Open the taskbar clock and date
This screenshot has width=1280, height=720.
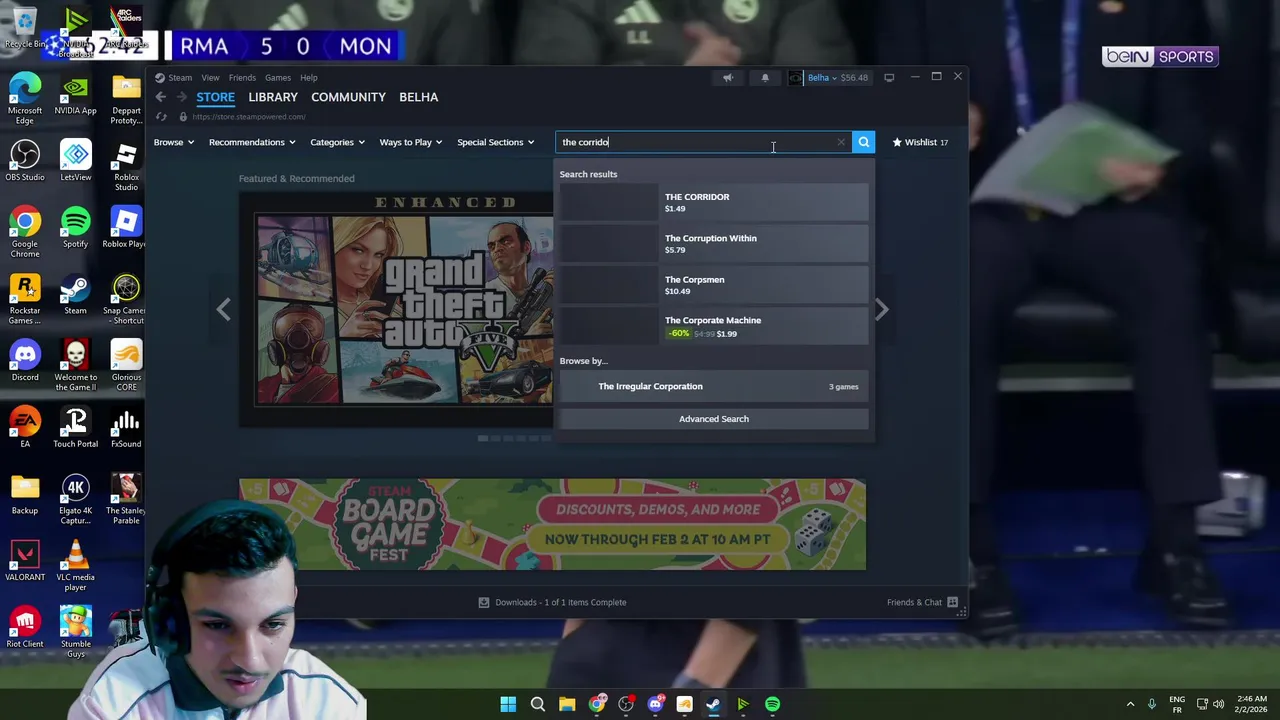[1251, 704]
